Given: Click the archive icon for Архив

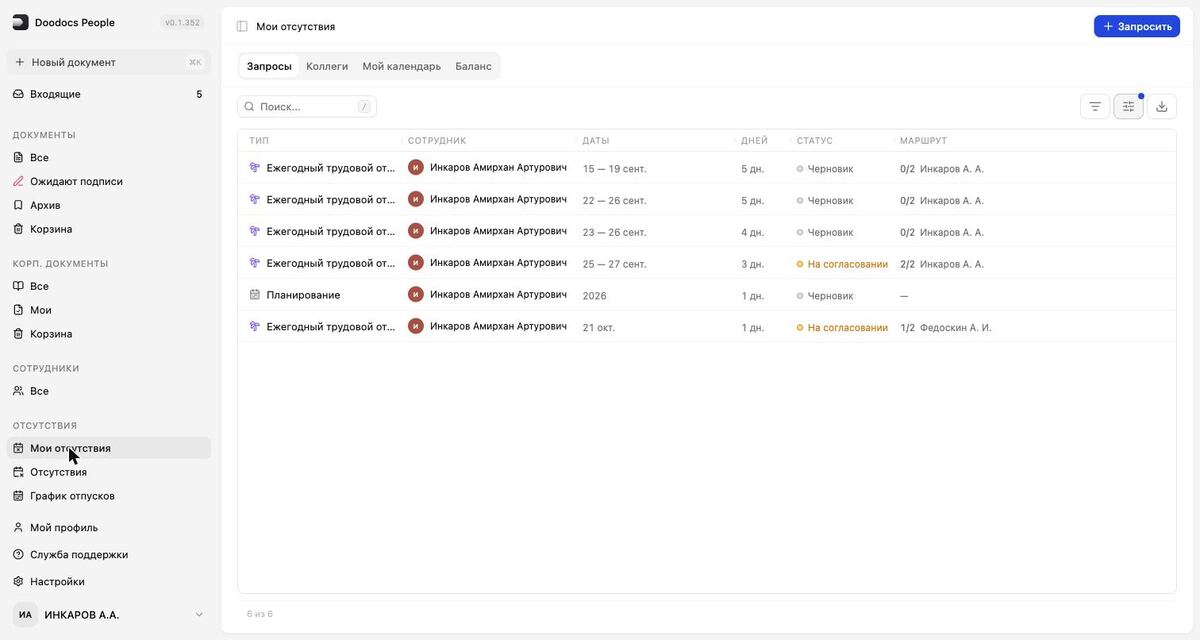Looking at the screenshot, I should (x=18, y=205).
